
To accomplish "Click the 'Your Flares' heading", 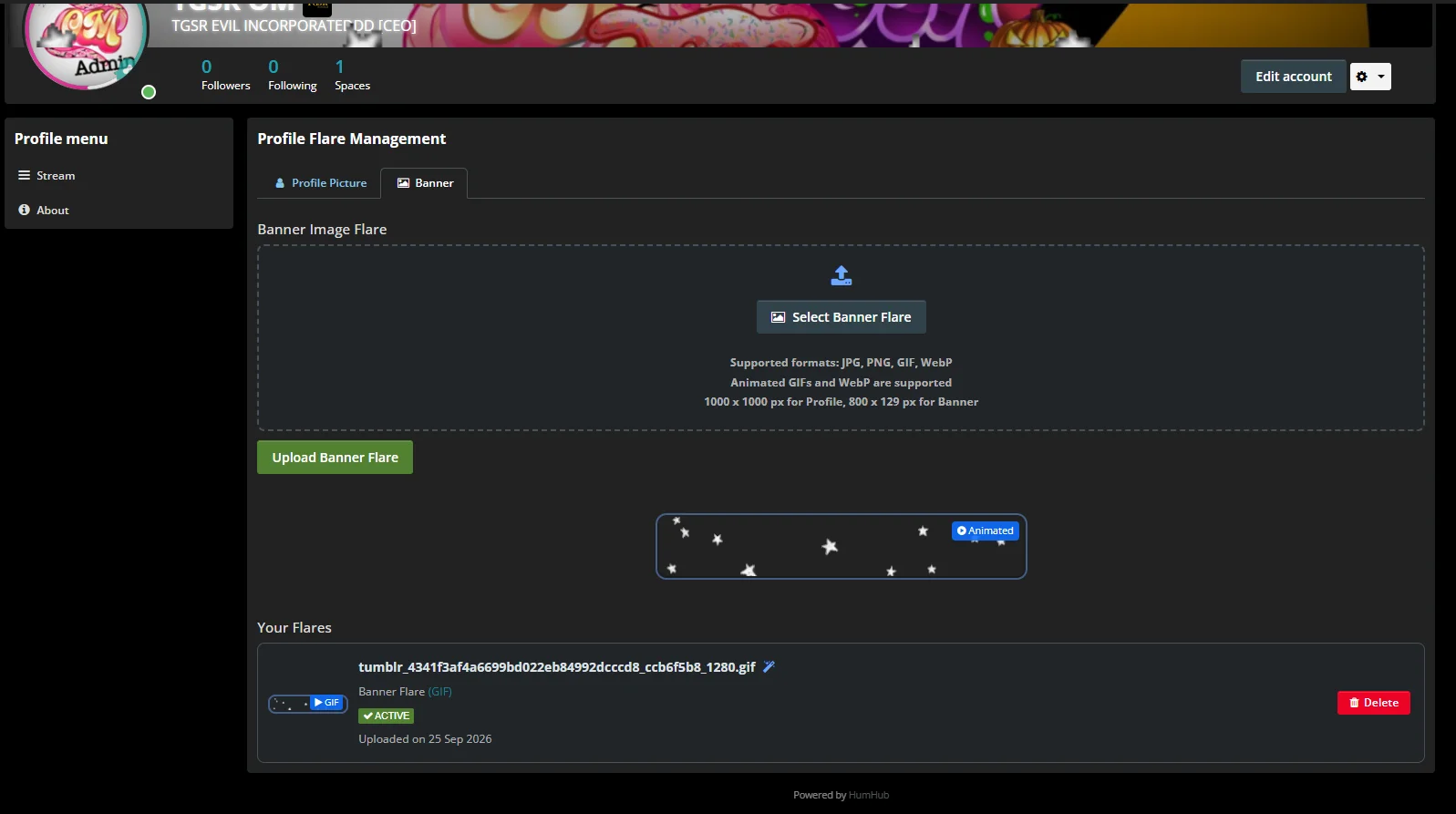I will tap(294, 628).
